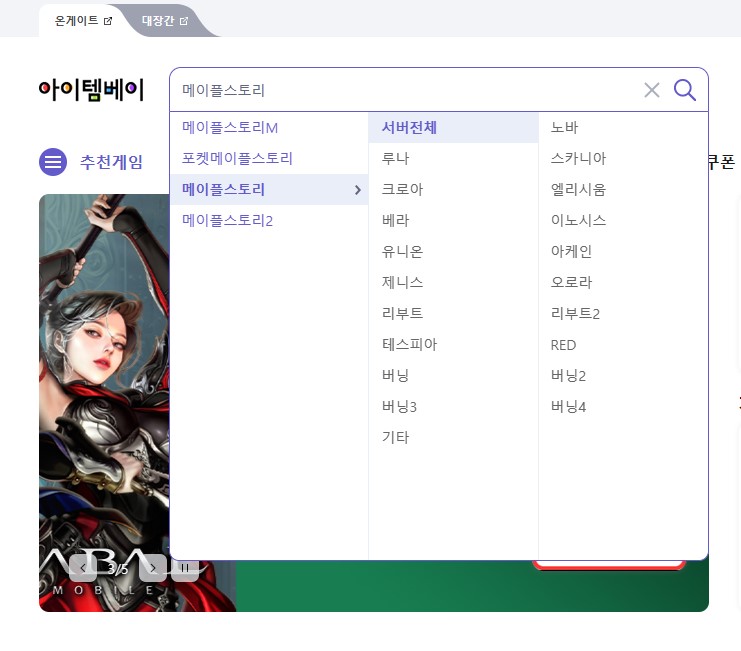Image resolution: width=741 pixels, height=651 pixels.
Task: Pause the banner slideshow
Action: tap(185, 568)
